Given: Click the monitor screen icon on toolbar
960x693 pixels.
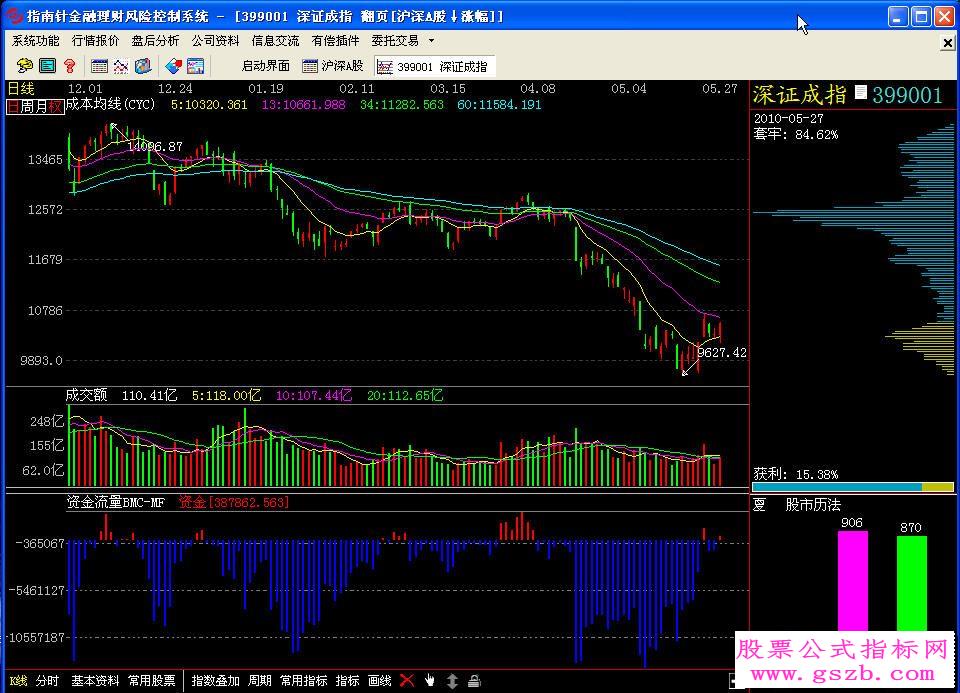Looking at the screenshot, I should coord(193,66).
